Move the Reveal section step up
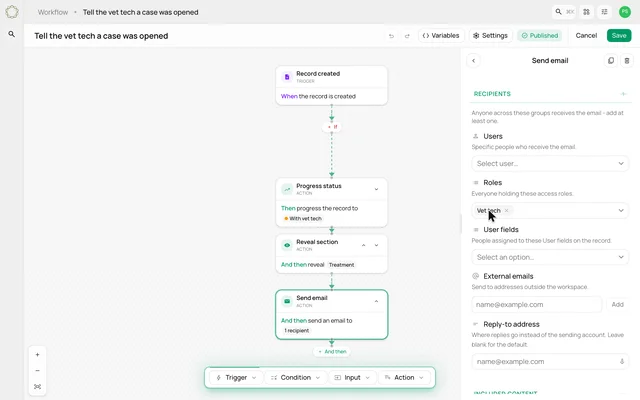 [x=363, y=245]
